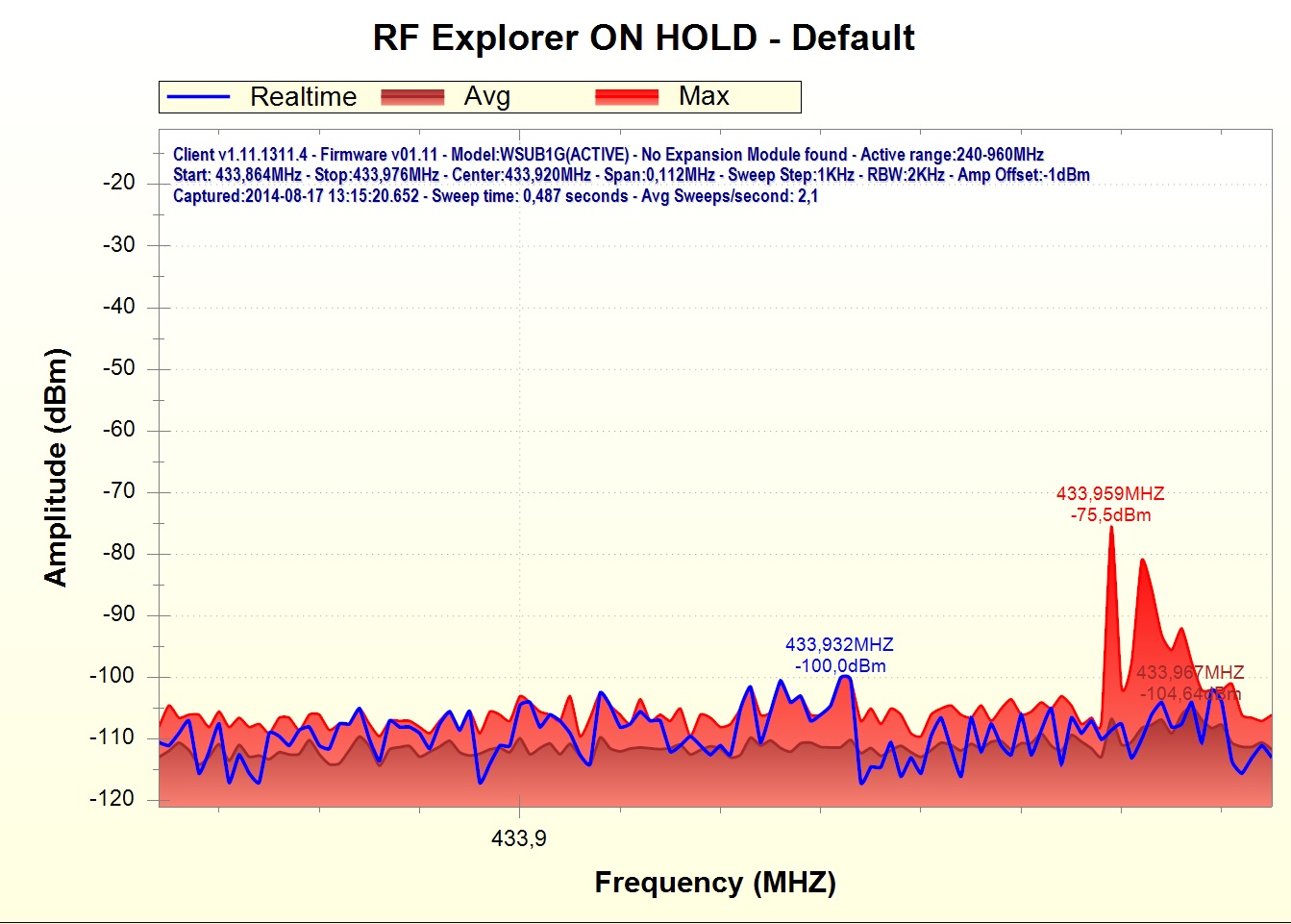Click the red -75,5dBm peak value
The width and height of the screenshot is (1291, 924).
(x=1110, y=515)
